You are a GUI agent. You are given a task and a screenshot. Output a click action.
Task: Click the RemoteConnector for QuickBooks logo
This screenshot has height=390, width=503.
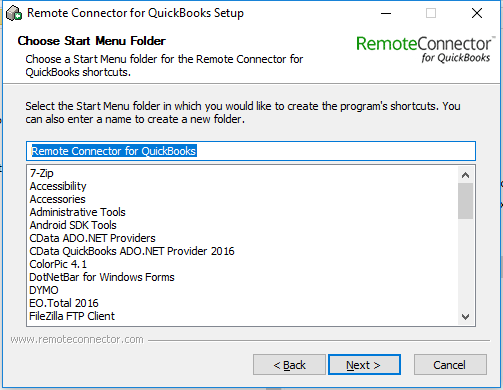pyautogui.click(x=424, y=49)
